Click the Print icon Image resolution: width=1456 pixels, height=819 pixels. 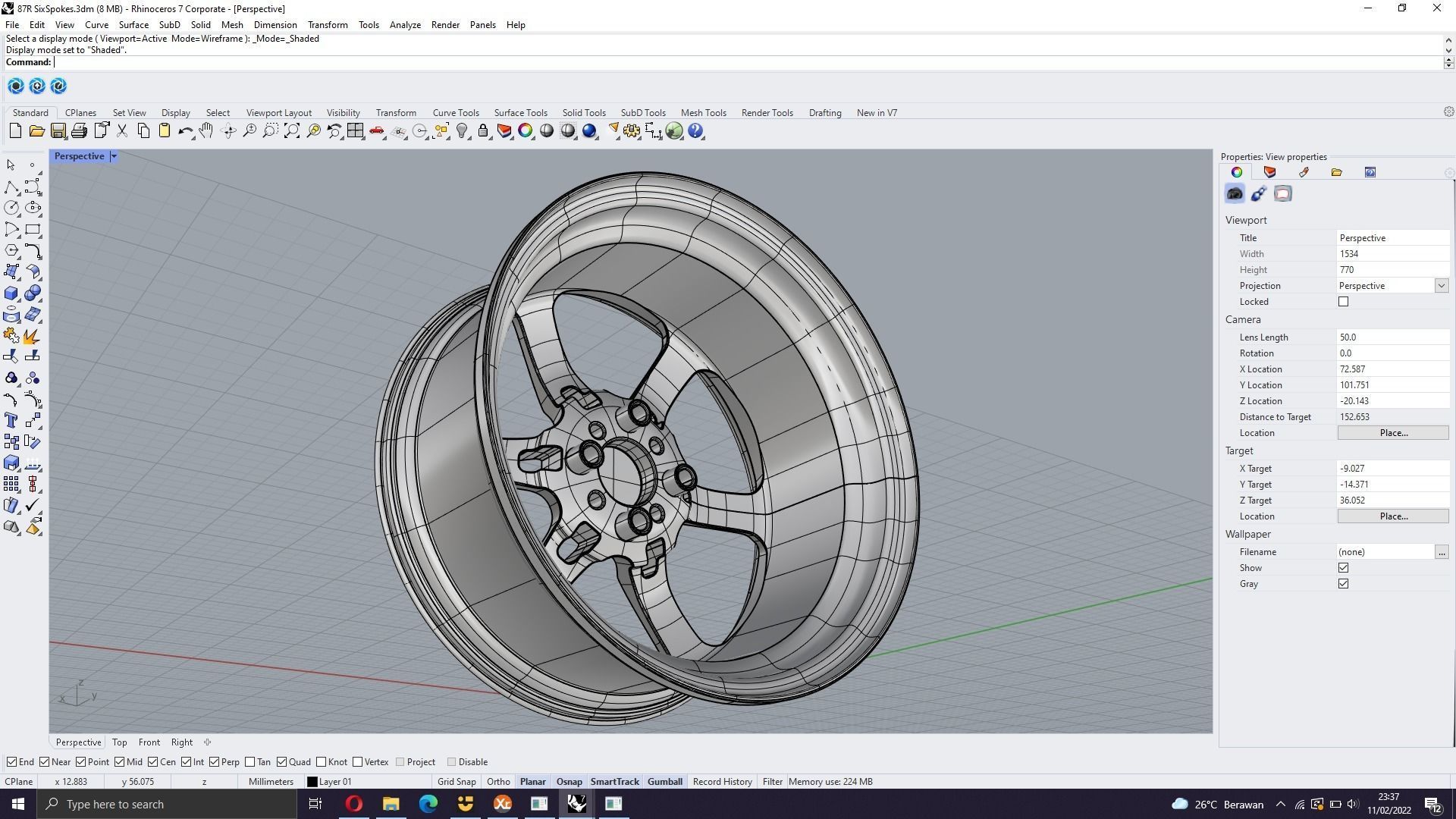pos(79,131)
